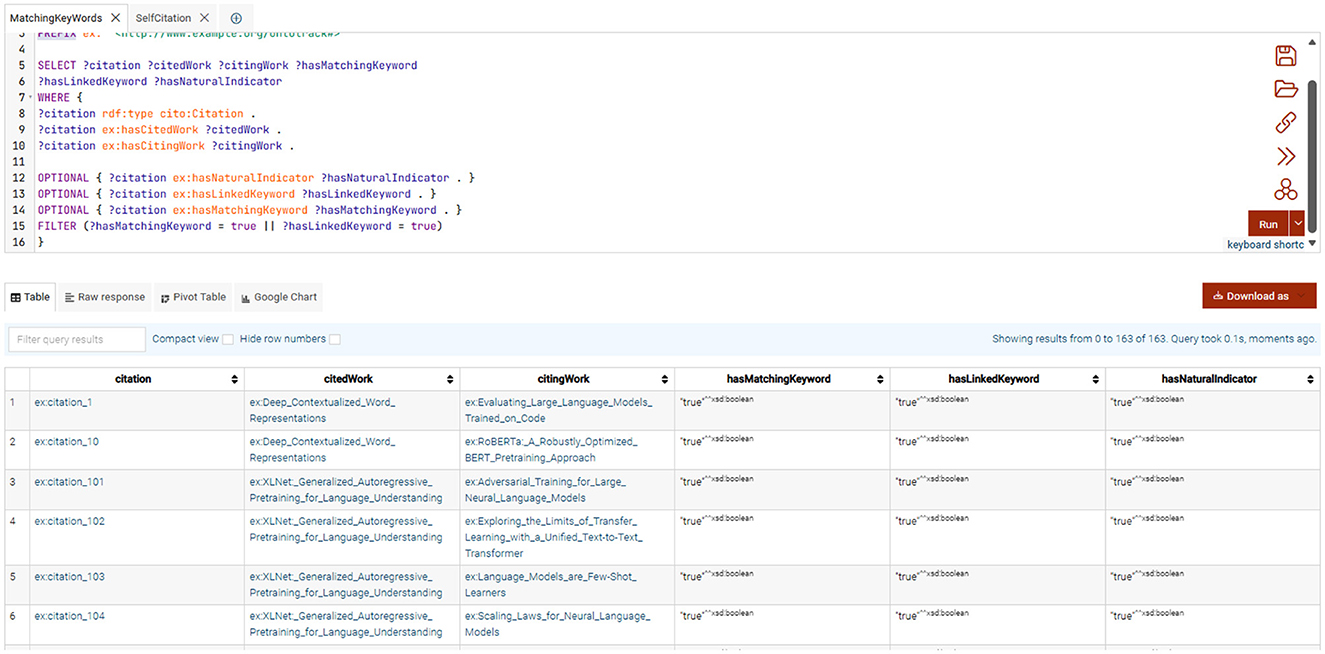The height and width of the screenshot is (654, 1325).
Task: Open saved queries folder icon
Action: click(x=1285, y=89)
